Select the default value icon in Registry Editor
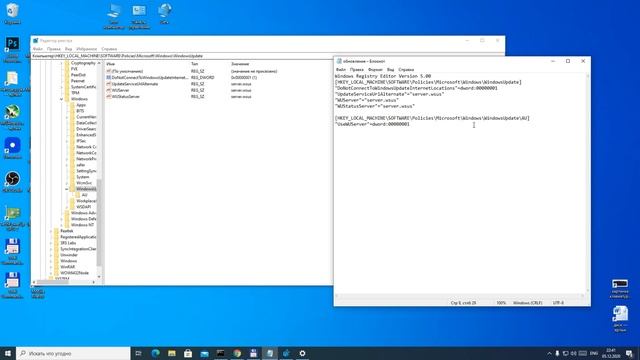This screenshot has height=360, width=640. [x=109, y=71]
